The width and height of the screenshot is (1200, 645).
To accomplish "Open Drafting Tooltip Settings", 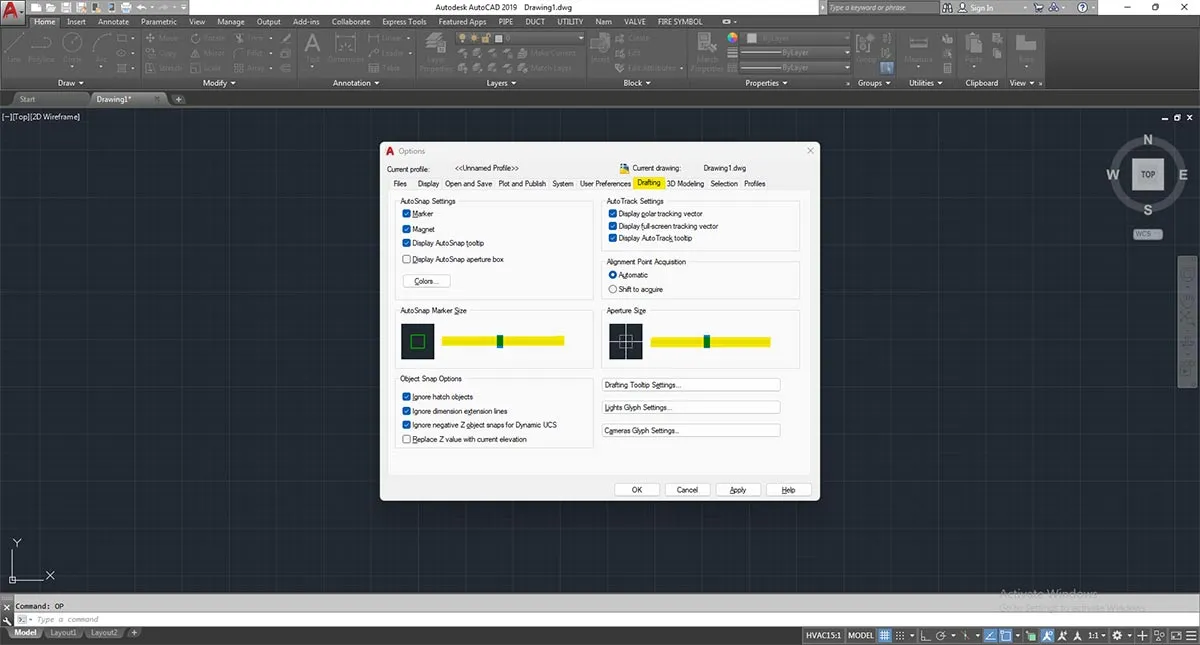I will pos(690,384).
